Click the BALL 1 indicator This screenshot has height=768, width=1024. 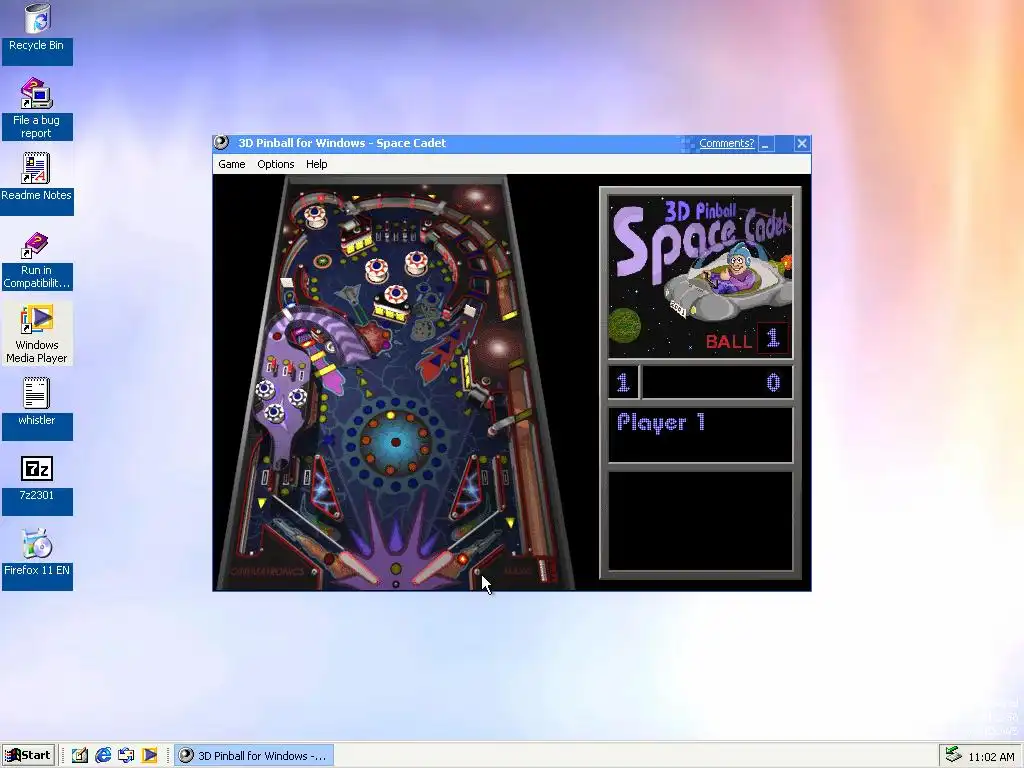[x=746, y=340]
